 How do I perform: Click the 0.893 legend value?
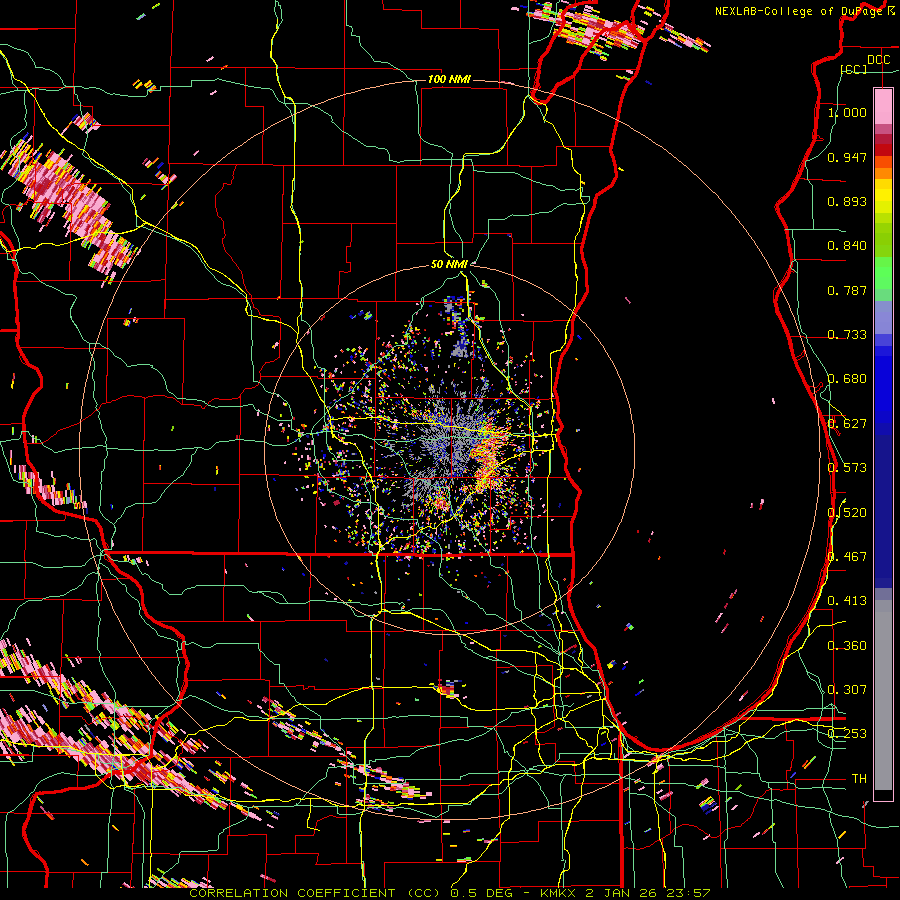pyautogui.click(x=847, y=201)
